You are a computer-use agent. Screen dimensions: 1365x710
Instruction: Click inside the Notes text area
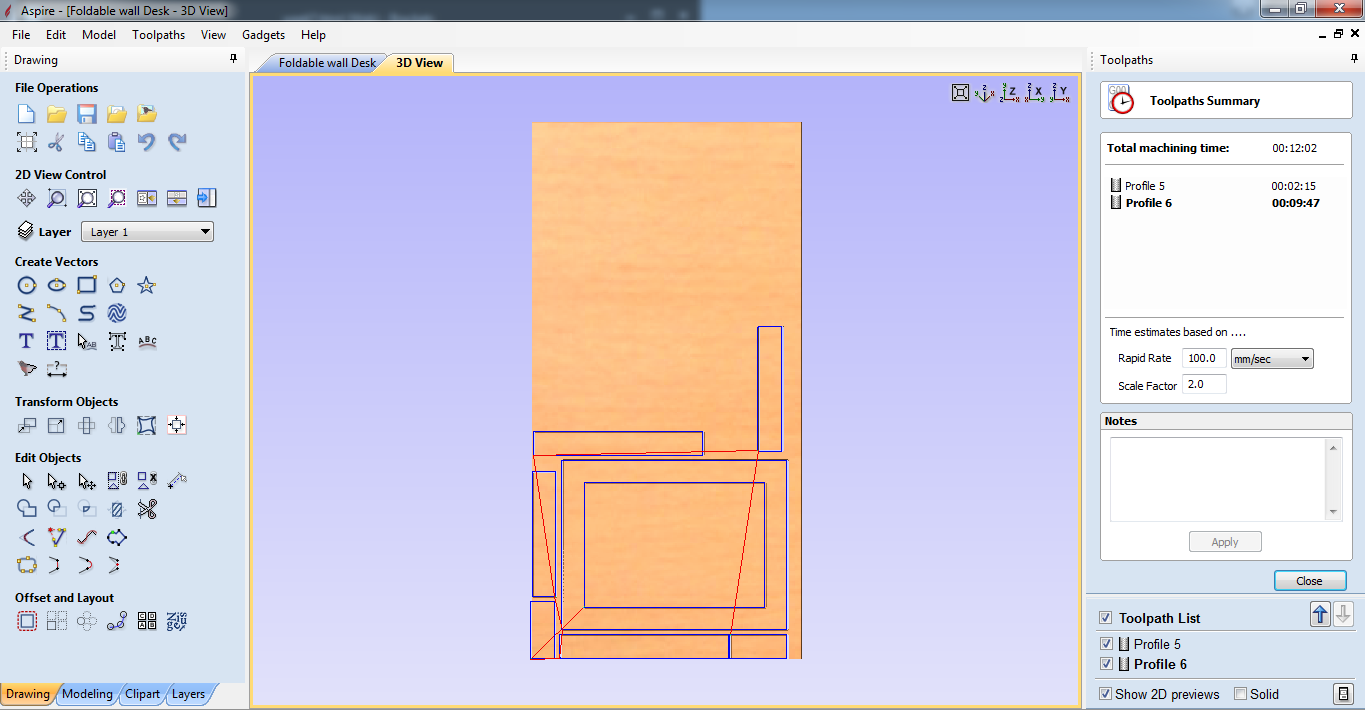[1217, 479]
